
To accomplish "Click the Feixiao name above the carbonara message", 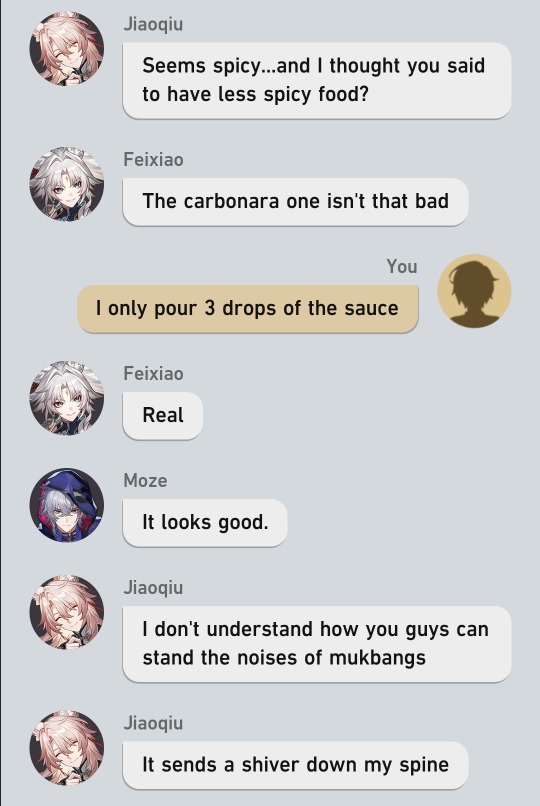I will pos(153,160).
